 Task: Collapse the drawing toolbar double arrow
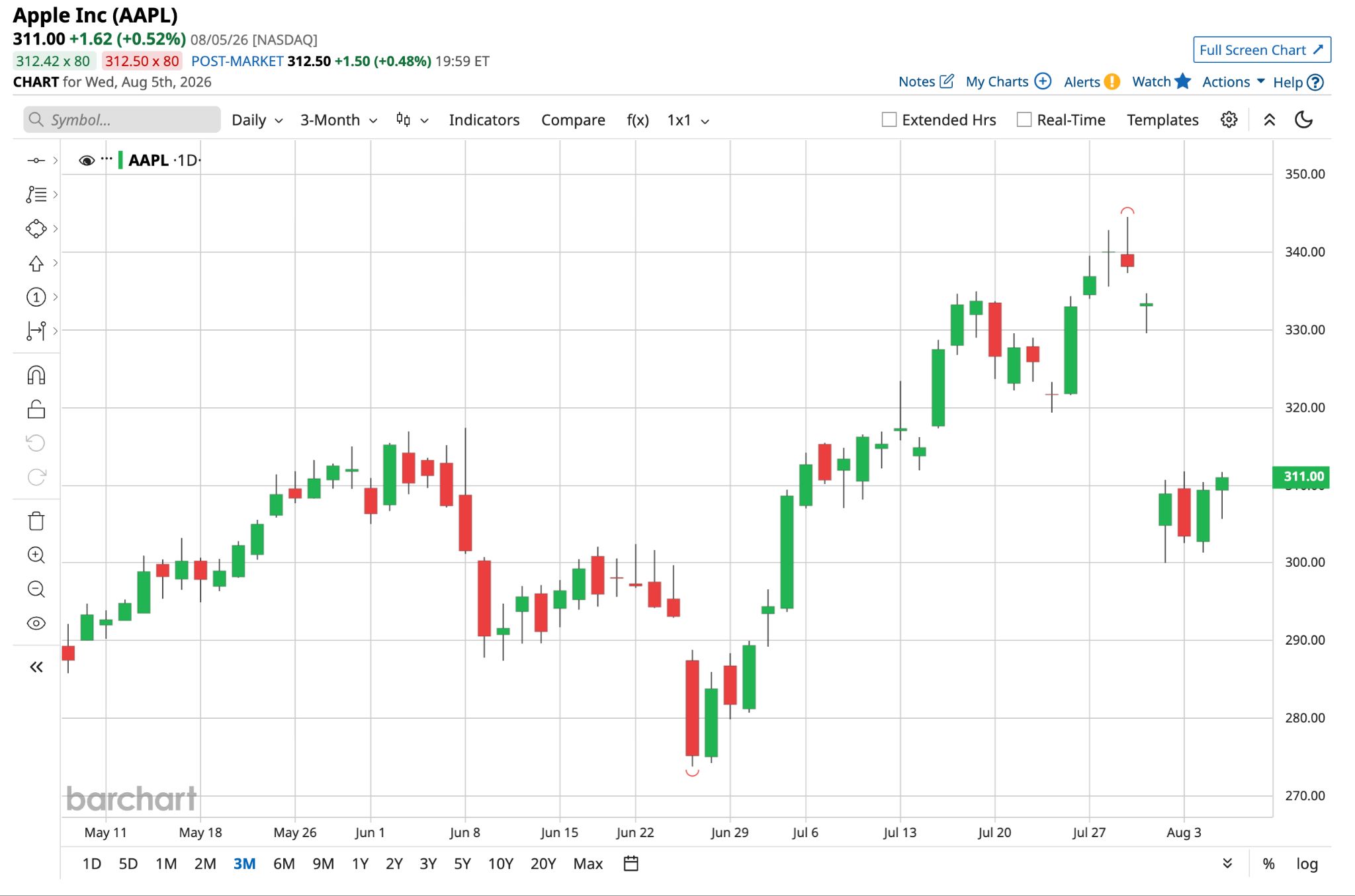36,667
